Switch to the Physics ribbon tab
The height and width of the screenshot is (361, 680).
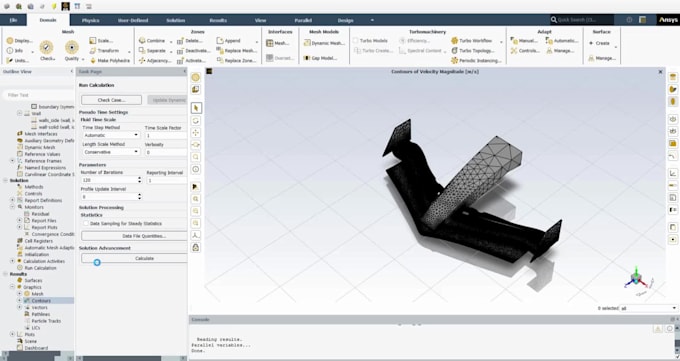[x=90, y=20]
